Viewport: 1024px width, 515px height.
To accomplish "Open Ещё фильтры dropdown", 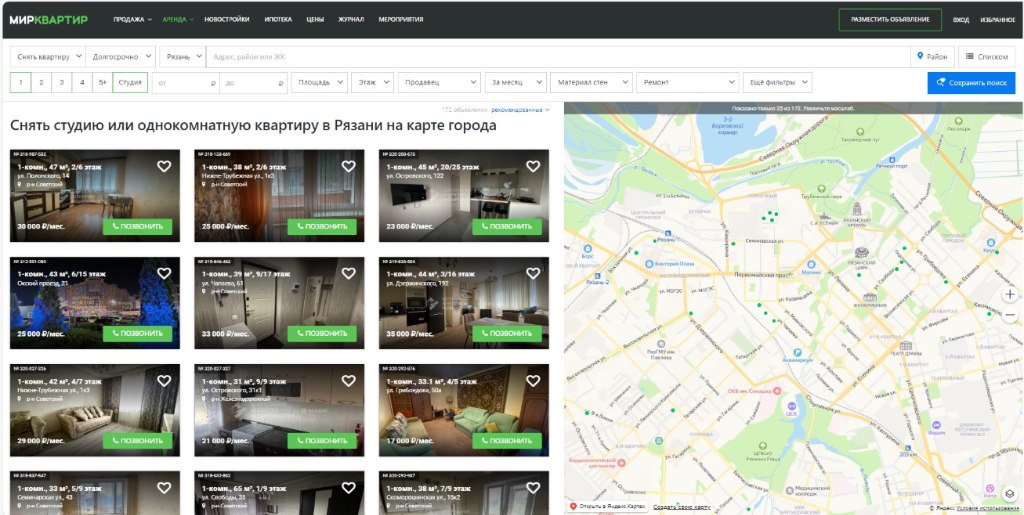I will 777,83.
